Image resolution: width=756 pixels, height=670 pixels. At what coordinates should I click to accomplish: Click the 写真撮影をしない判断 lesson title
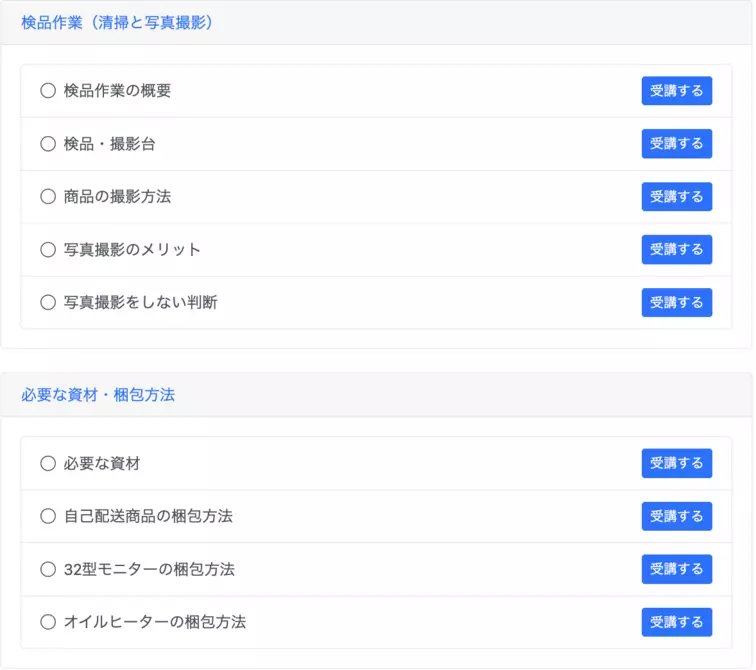pyautogui.click(x=140, y=303)
